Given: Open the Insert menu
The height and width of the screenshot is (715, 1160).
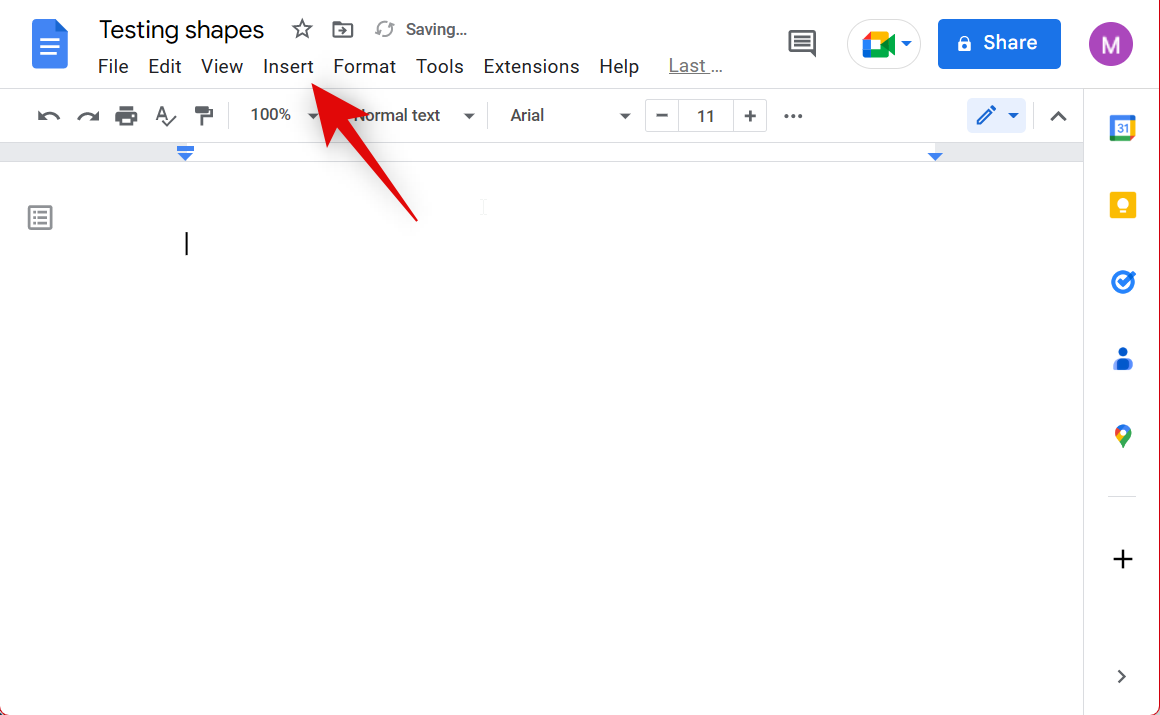Looking at the screenshot, I should point(288,67).
